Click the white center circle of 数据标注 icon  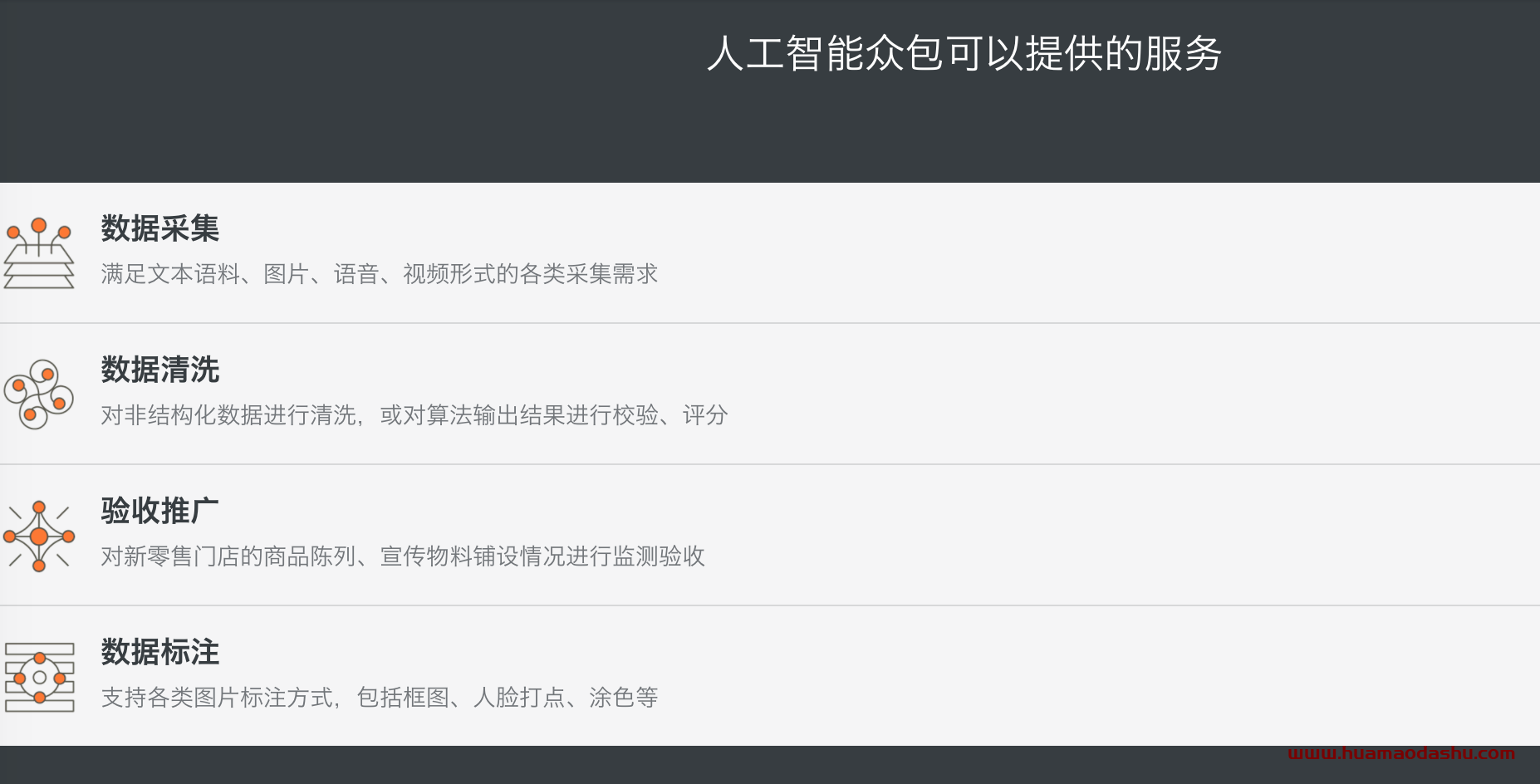click(x=39, y=678)
